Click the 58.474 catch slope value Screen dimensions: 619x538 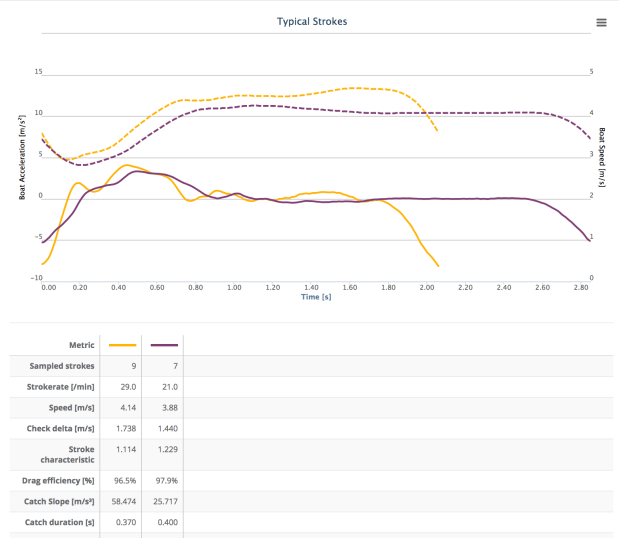(121, 501)
